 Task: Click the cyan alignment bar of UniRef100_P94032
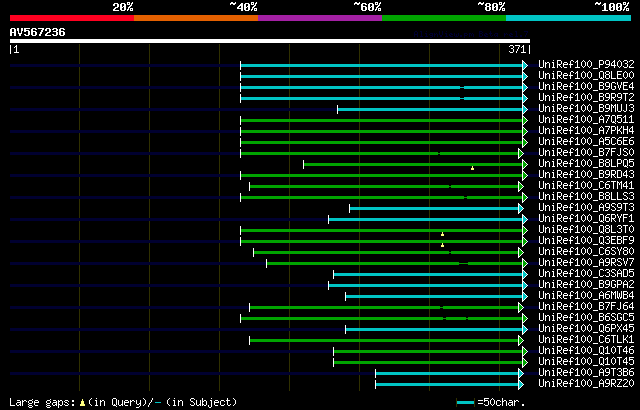[382, 65]
